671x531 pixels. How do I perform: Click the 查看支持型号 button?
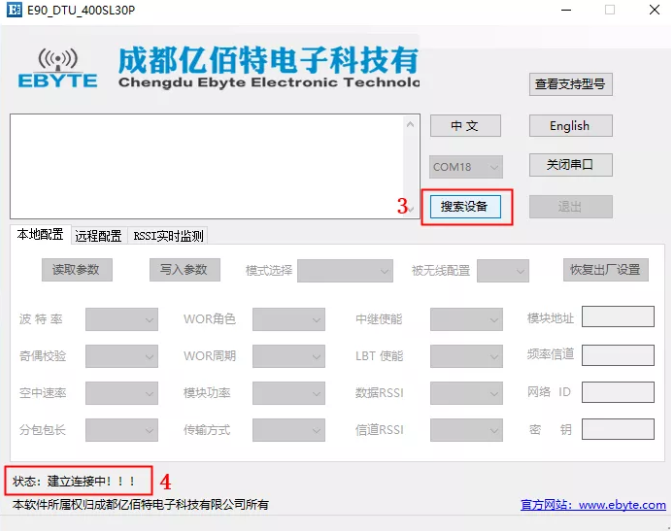[x=570, y=84]
